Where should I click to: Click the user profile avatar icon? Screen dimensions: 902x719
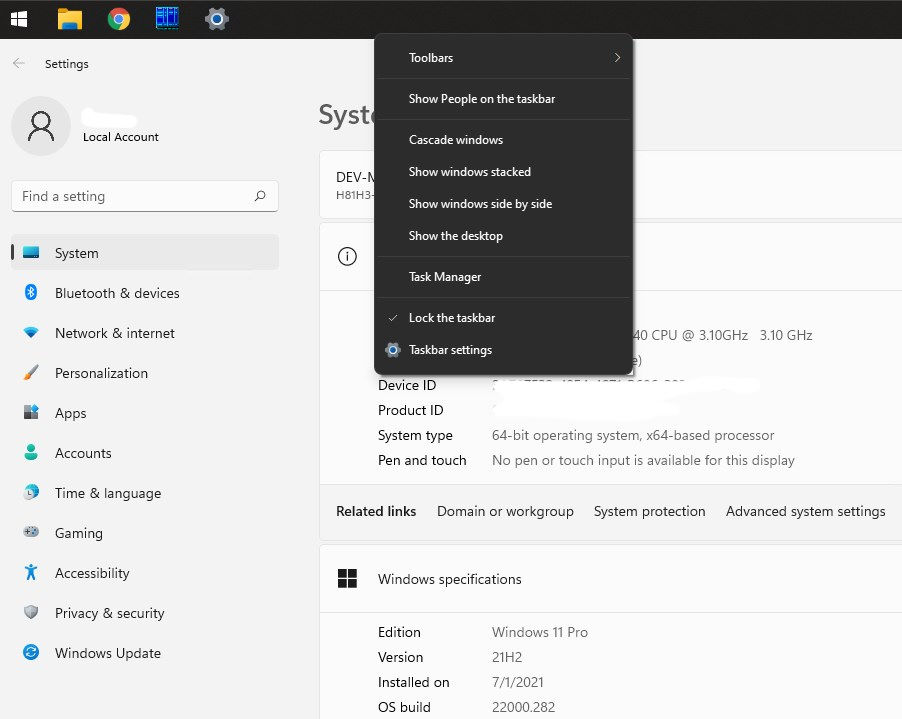tap(41, 126)
